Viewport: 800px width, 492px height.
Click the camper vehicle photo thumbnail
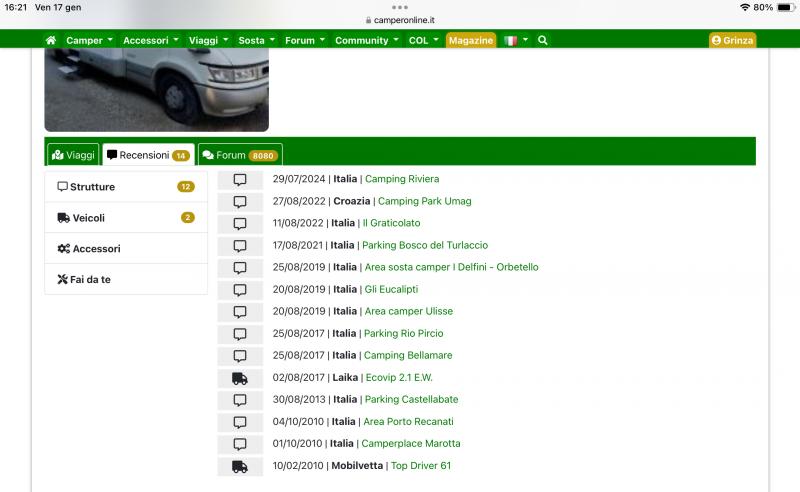(x=157, y=90)
